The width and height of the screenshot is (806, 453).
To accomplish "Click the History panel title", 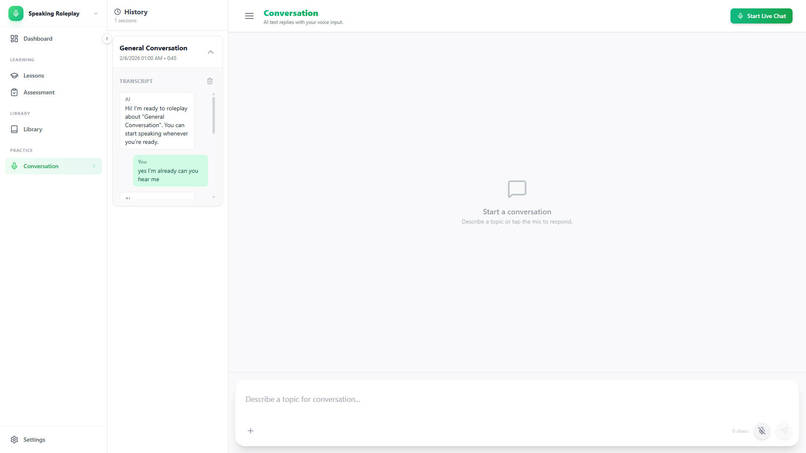I will click(x=136, y=11).
